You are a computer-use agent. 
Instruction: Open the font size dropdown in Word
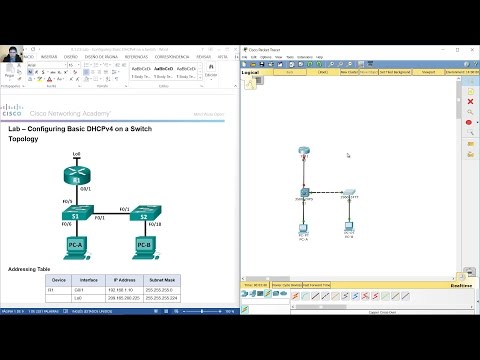[78, 65]
